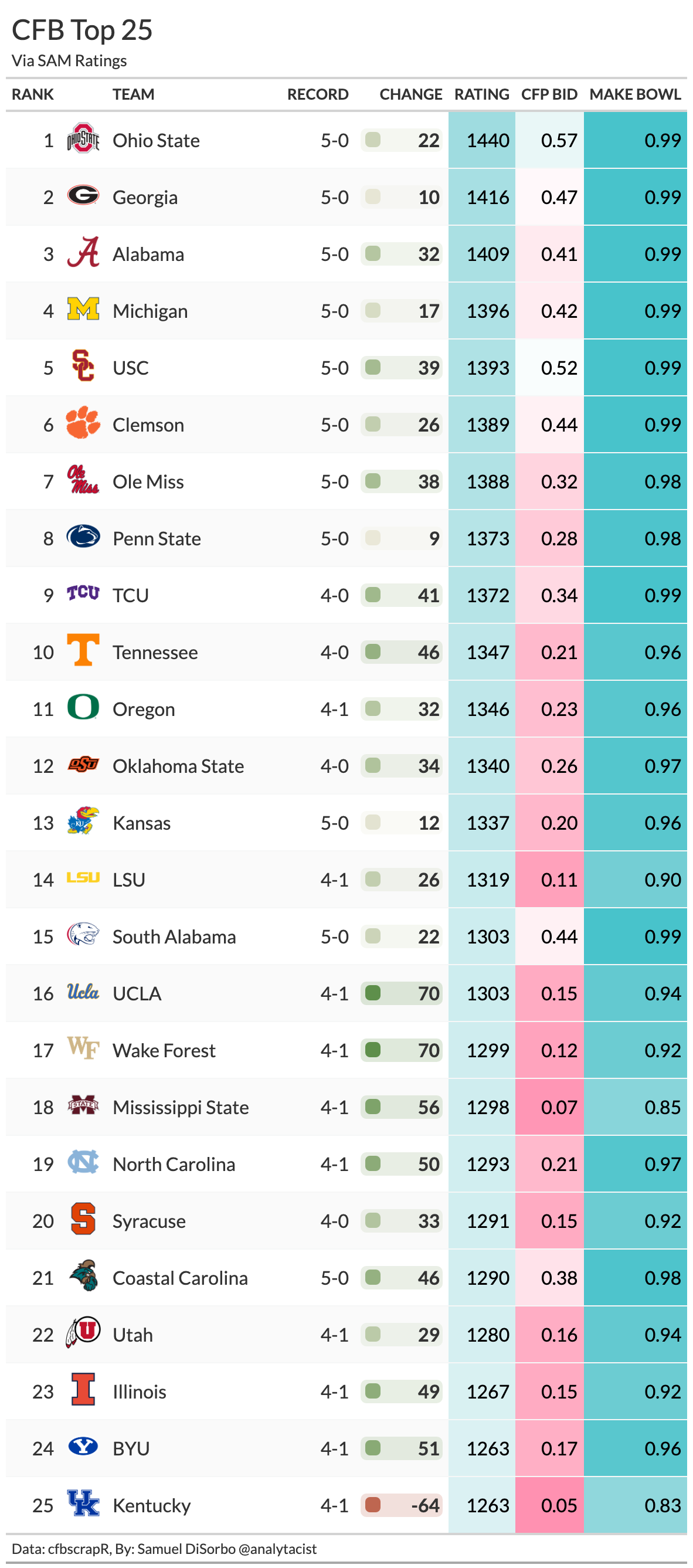Select the Oklahoma State team name
Screen dimensions: 693x1568
pos(178,766)
